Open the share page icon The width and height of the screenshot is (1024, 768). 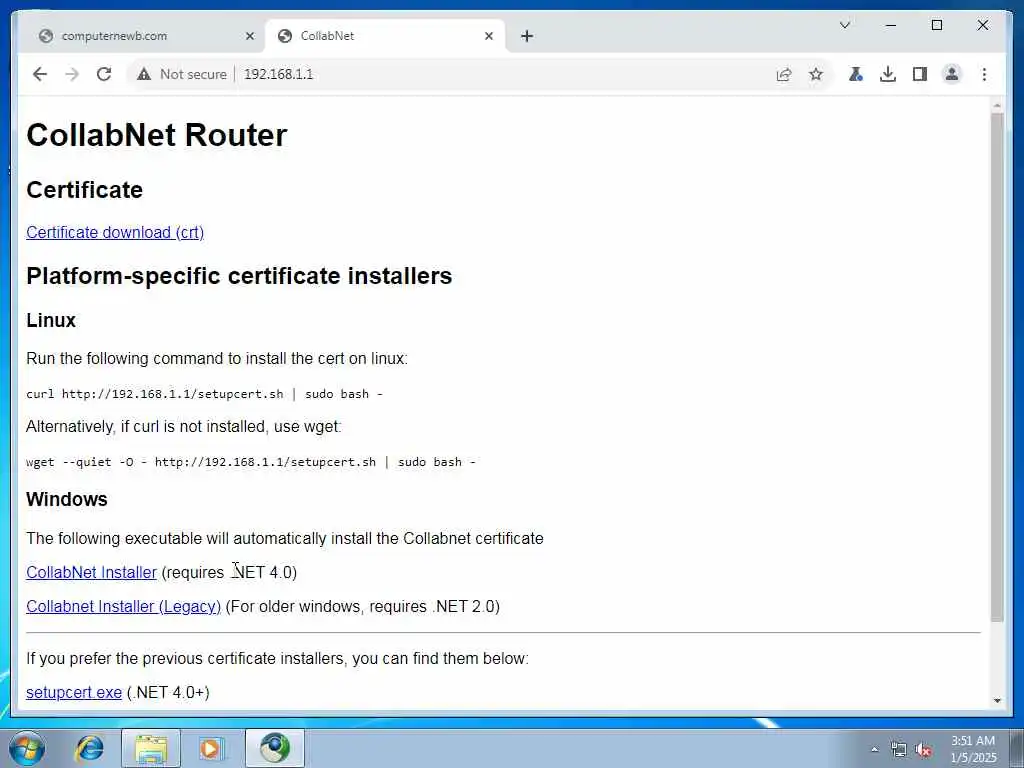(x=784, y=74)
